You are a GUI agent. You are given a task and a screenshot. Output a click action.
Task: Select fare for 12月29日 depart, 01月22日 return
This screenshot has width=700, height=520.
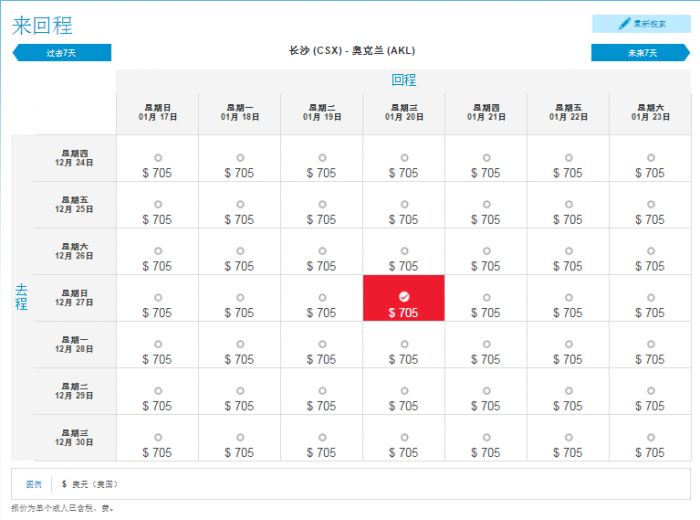(x=568, y=391)
